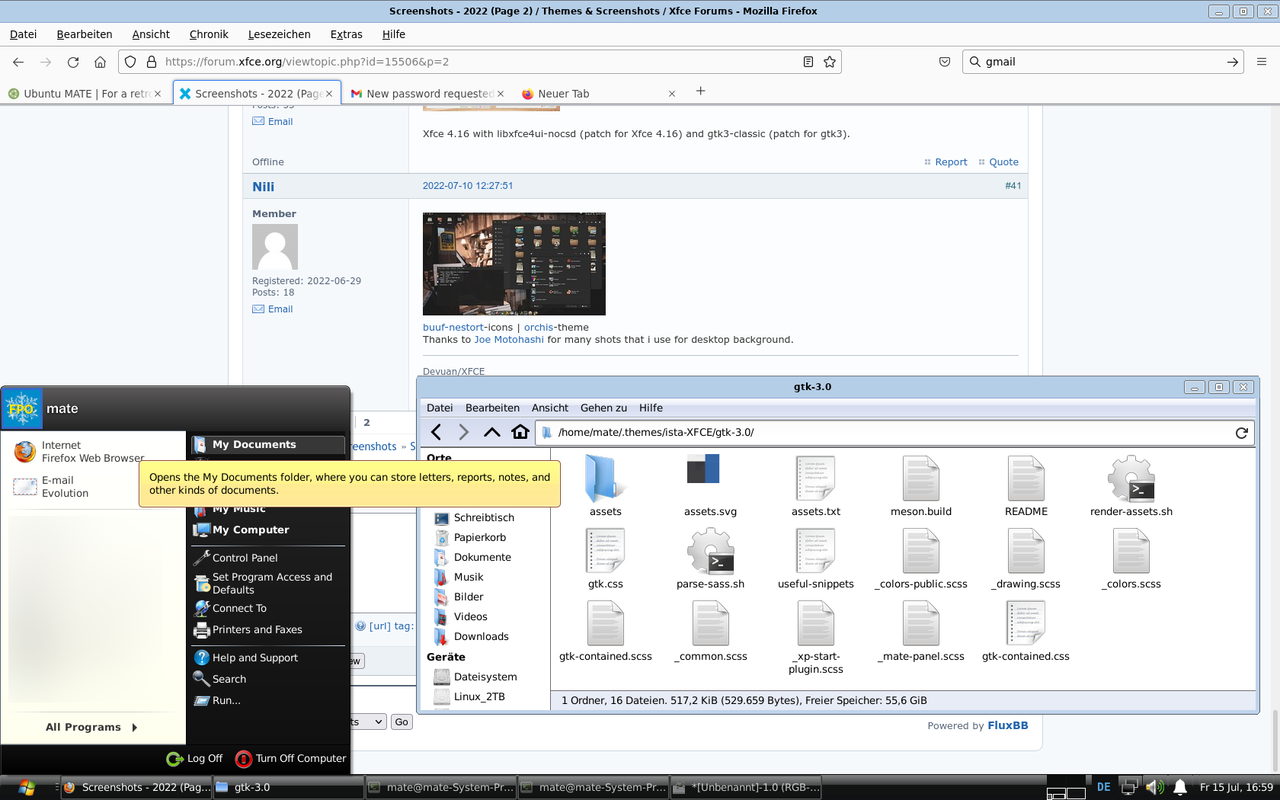Image resolution: width=1280 pixels, height=800 pixels.
Task: Expand All Programs submenu
Action: tap(92, 727)
